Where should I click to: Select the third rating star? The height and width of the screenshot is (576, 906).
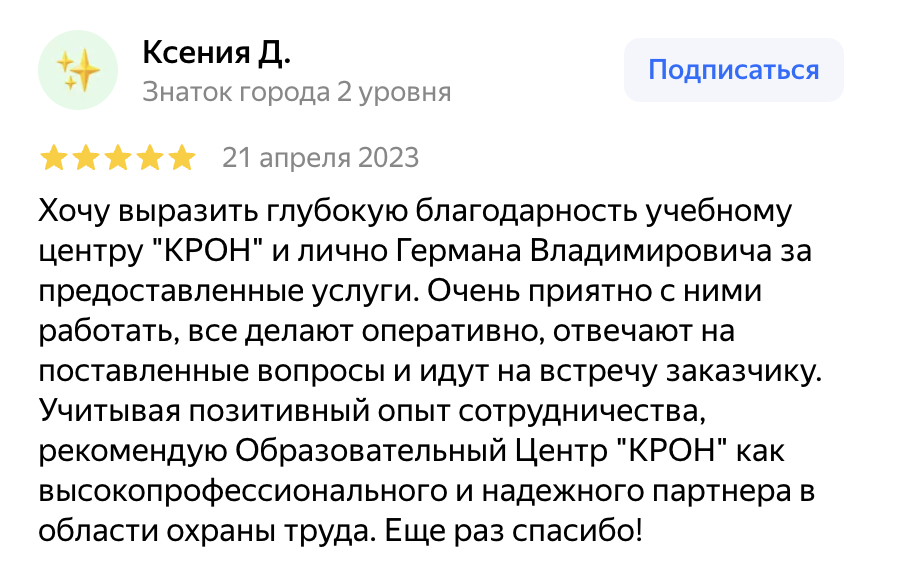[118, 158]
